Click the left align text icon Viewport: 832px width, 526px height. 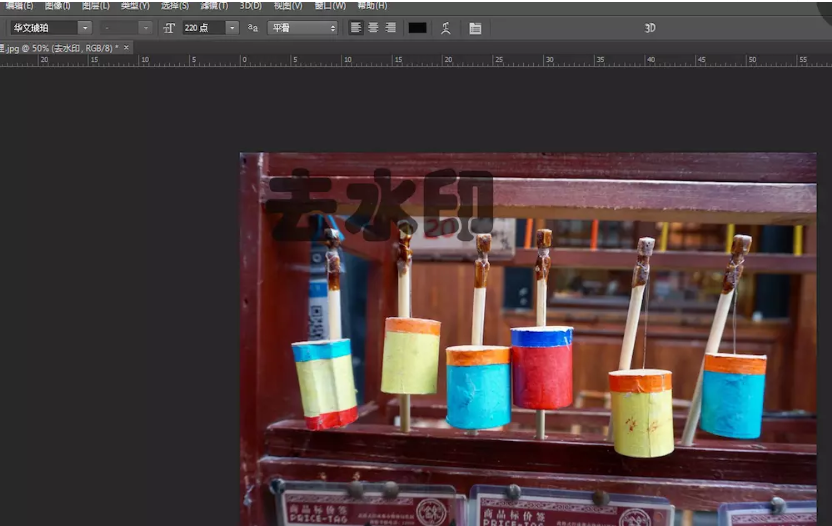coord(356,28)
